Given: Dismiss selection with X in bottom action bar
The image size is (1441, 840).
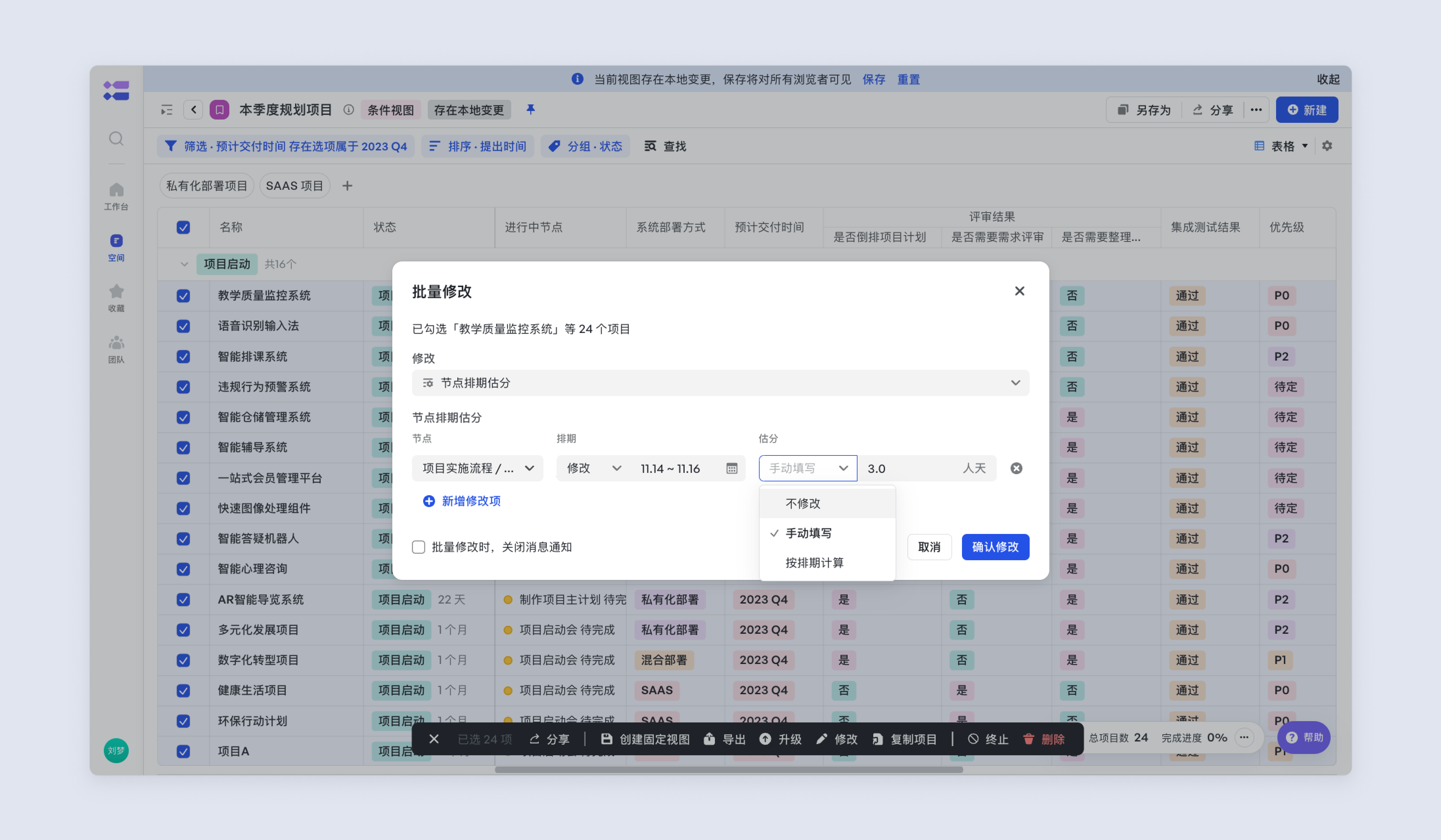Looking at the screenshot, I should (434, 739).
